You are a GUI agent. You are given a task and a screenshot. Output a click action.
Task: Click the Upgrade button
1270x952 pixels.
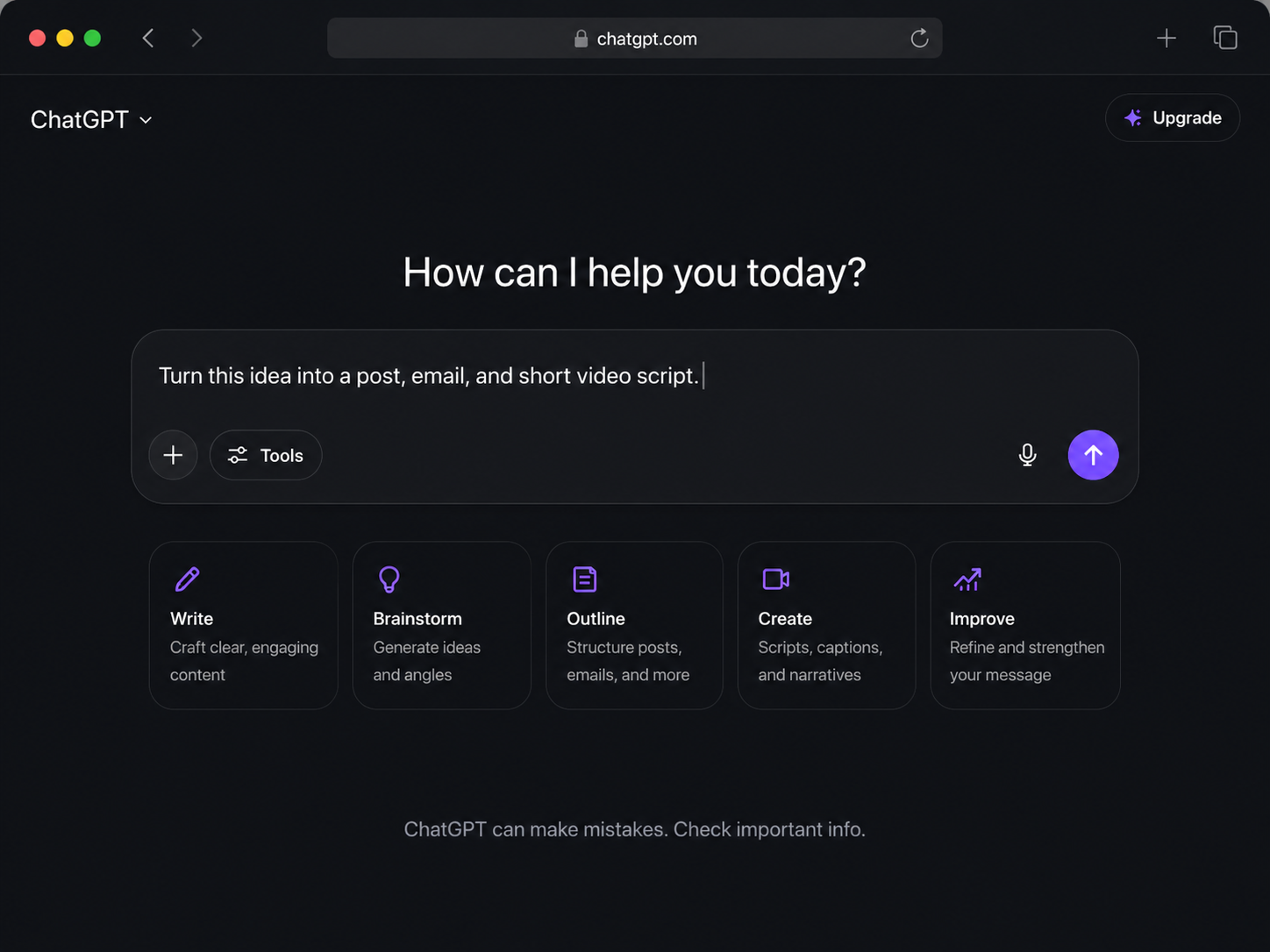point(1173,117)
